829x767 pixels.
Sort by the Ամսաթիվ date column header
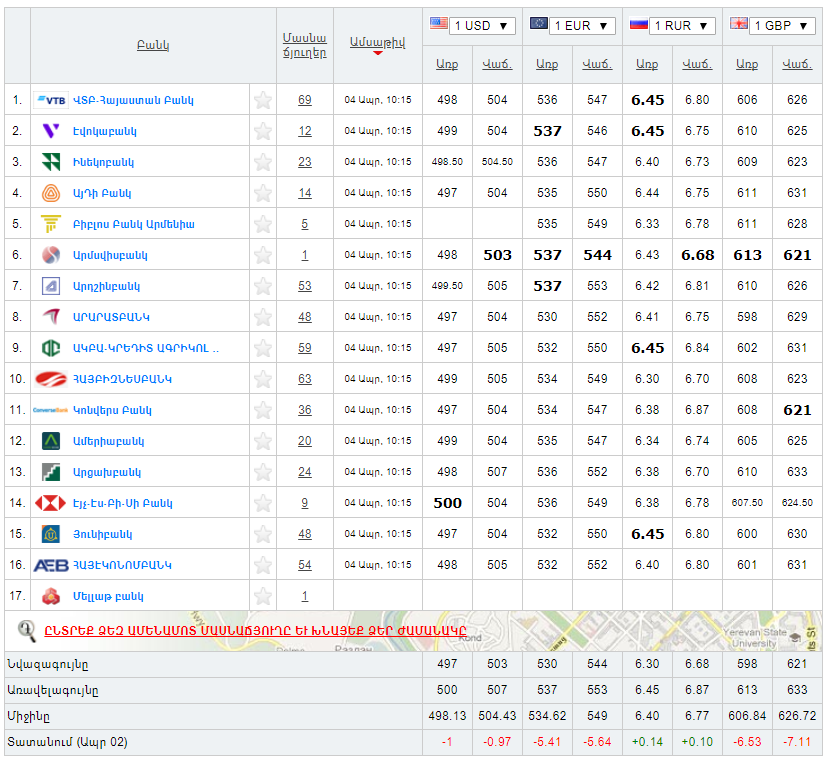(377, 43)
